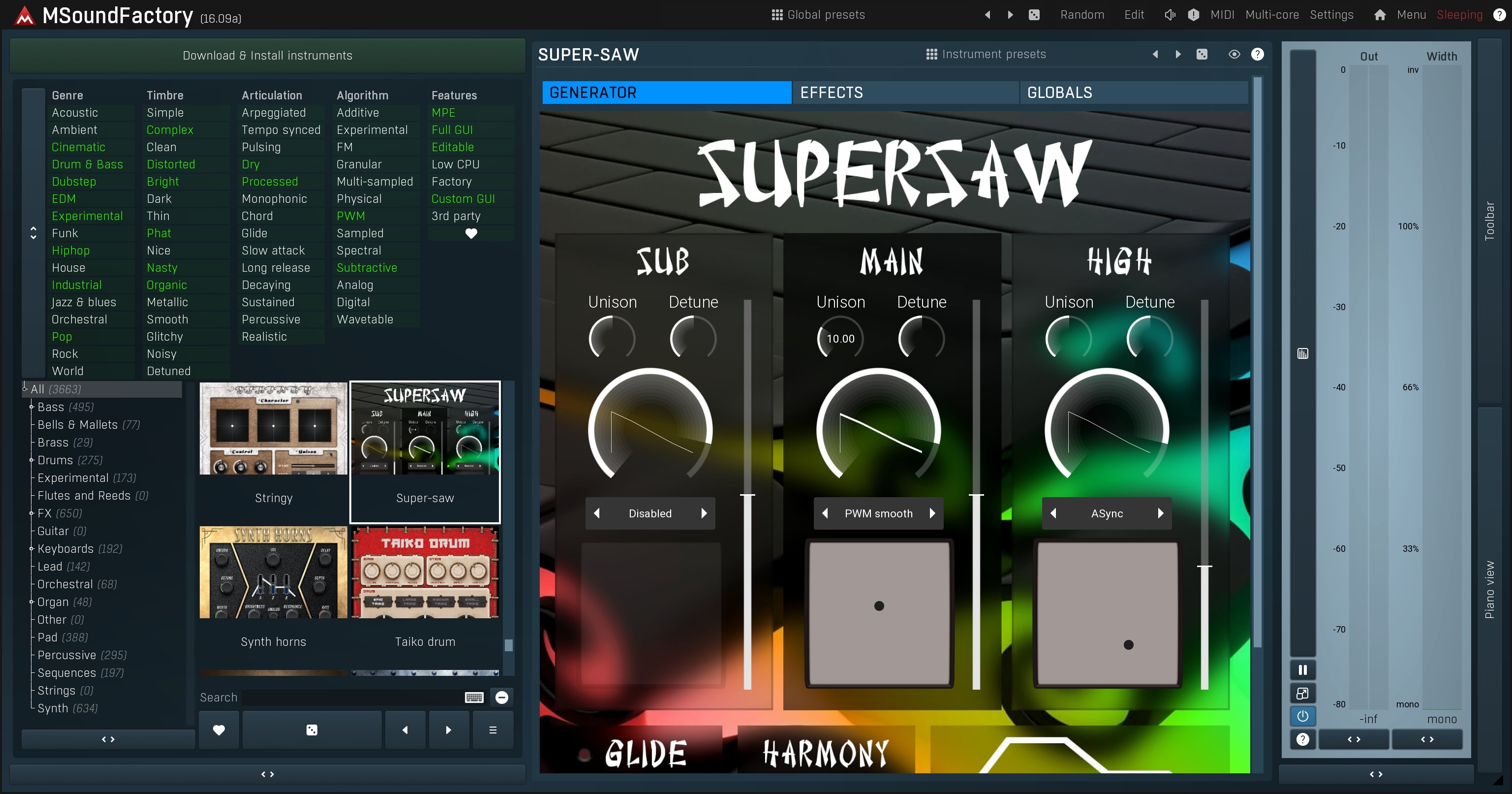
Task: Toggle instrument editor eye icon
Action: (1234, 54)
